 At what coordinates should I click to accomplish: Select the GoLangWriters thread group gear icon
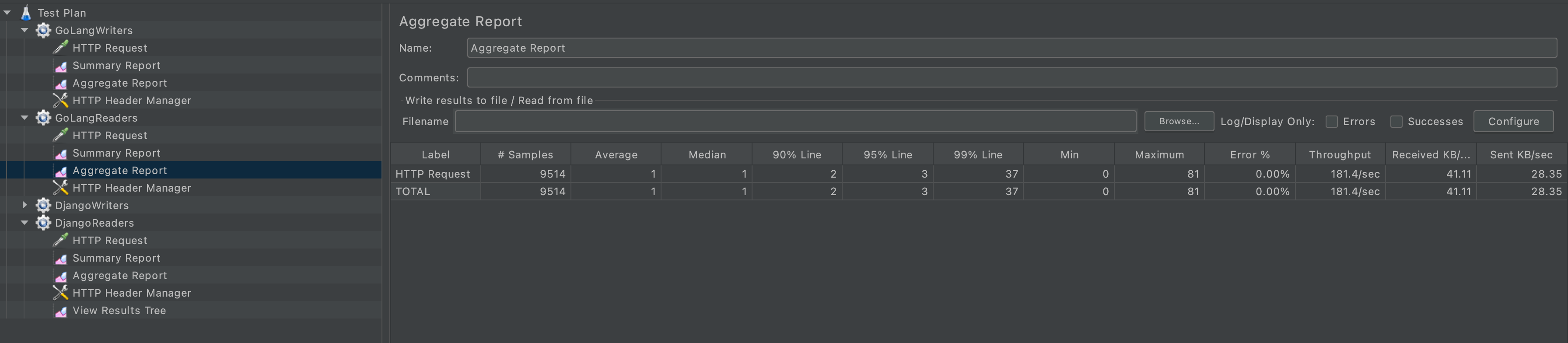click(x=42, y=30)
